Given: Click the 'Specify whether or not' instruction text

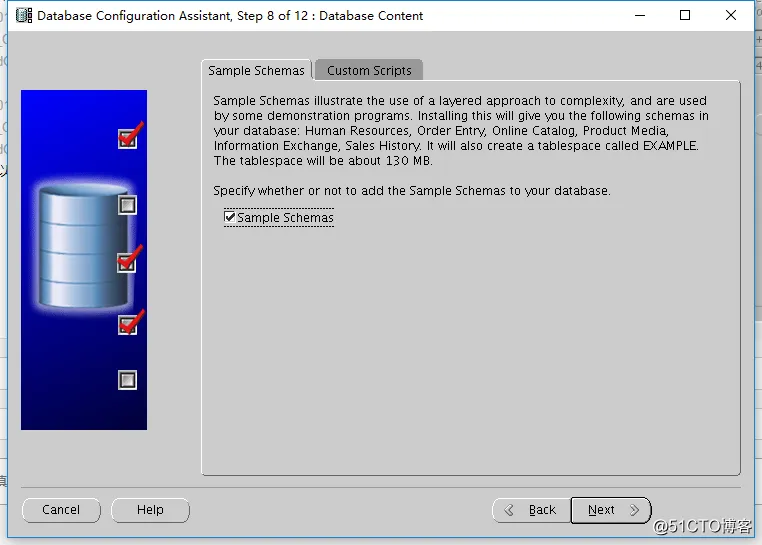Looking at the screenshot, I should pos(412,191).
